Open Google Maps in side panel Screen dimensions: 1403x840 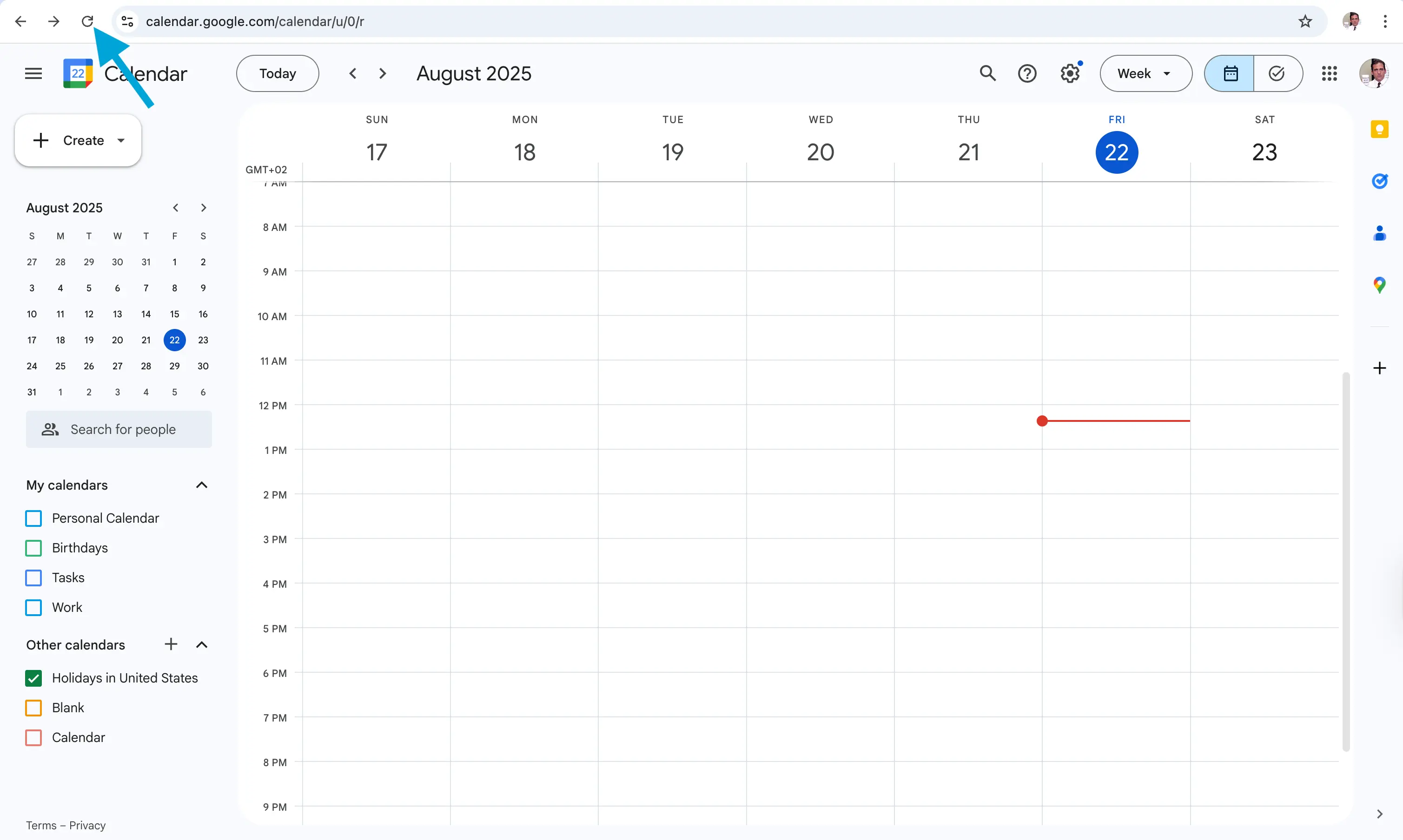[x=1379, y=285]
